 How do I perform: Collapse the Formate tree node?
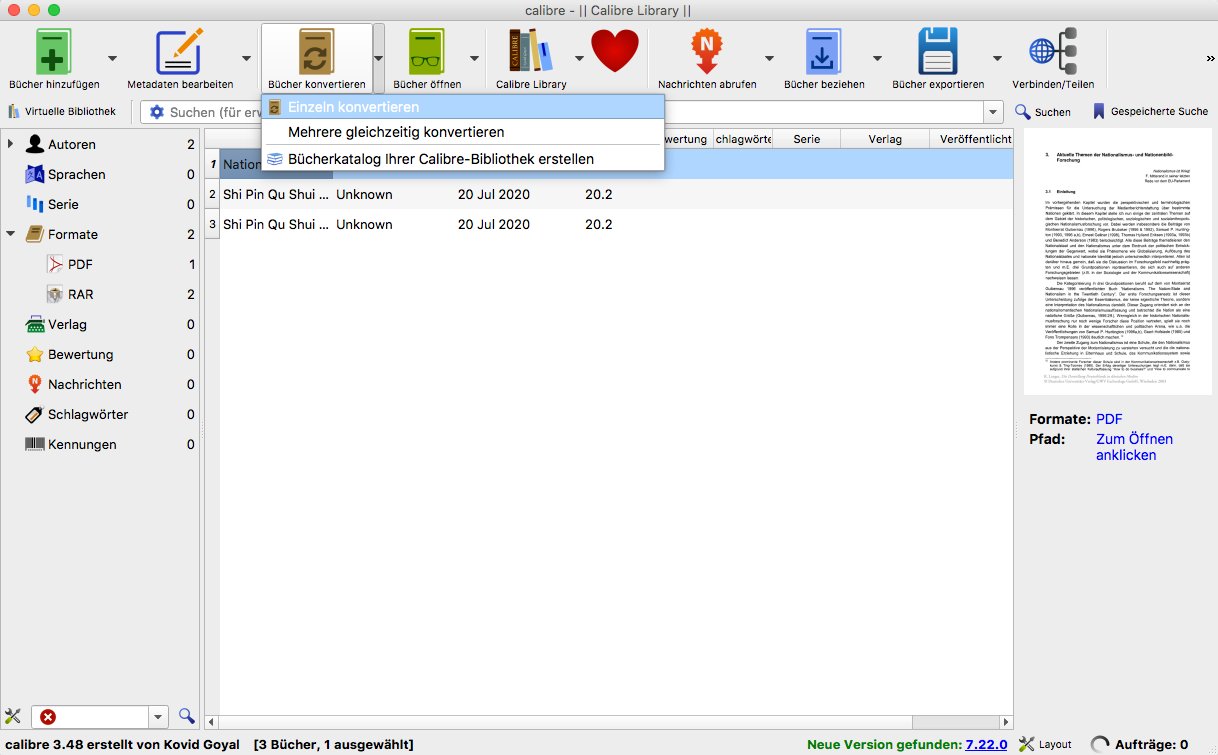(x=10, y=234)
